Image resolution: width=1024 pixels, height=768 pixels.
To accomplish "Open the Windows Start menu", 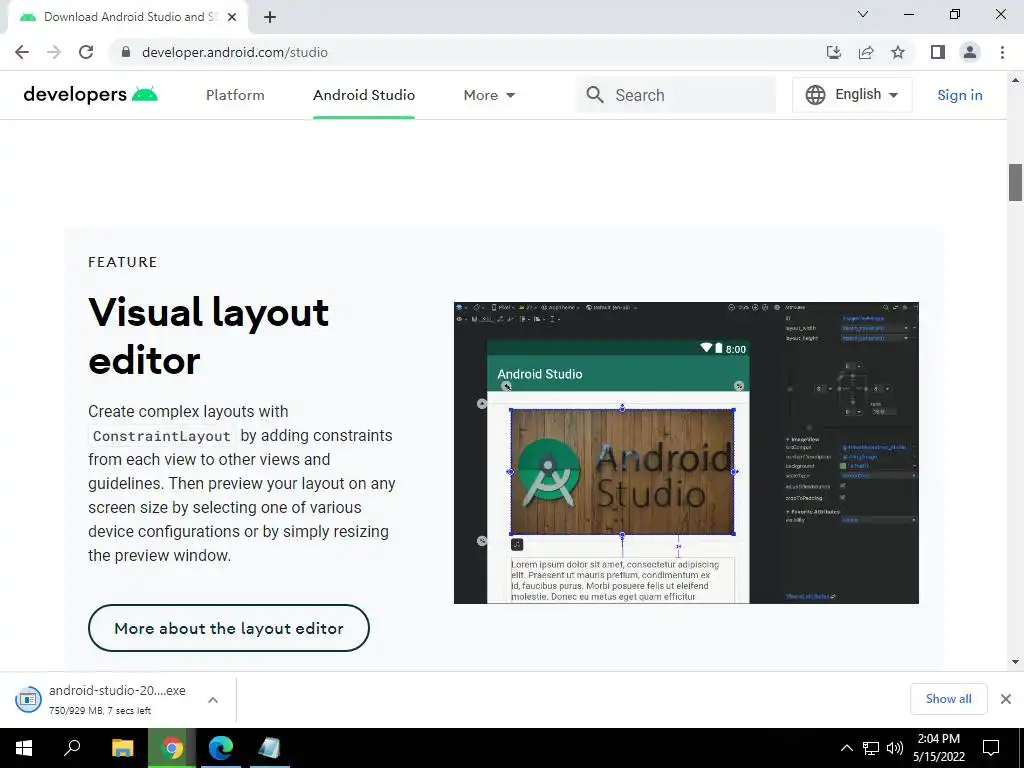I will [24, 748].
